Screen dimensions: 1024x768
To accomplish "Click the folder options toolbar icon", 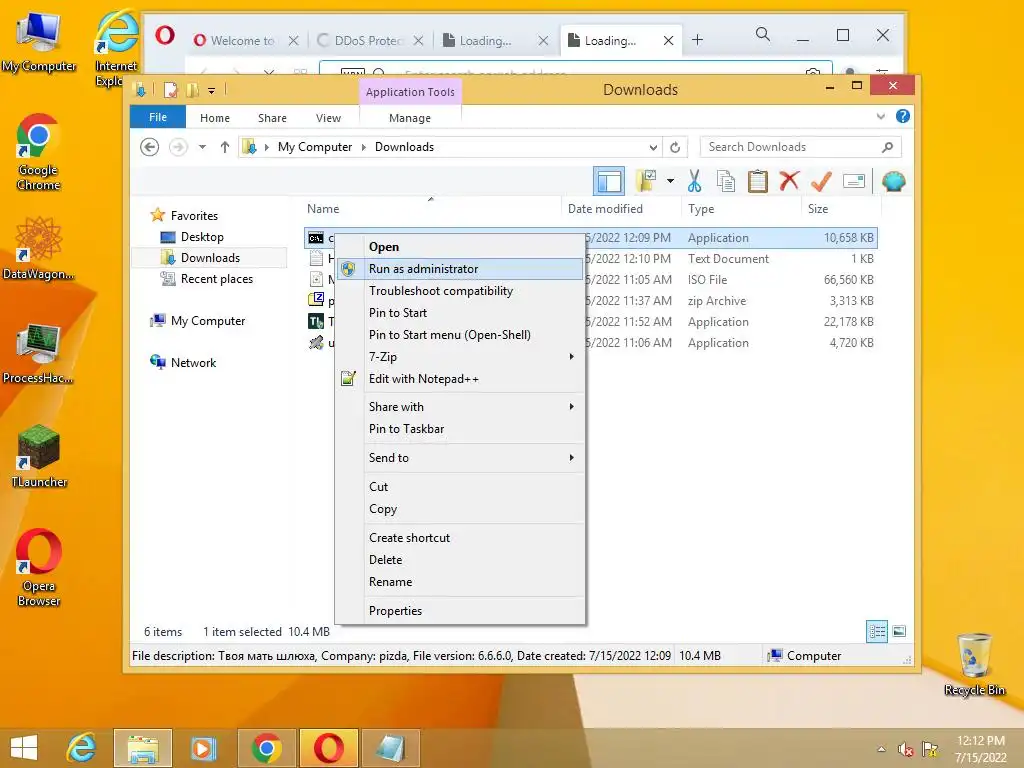I will pos(646,181).
